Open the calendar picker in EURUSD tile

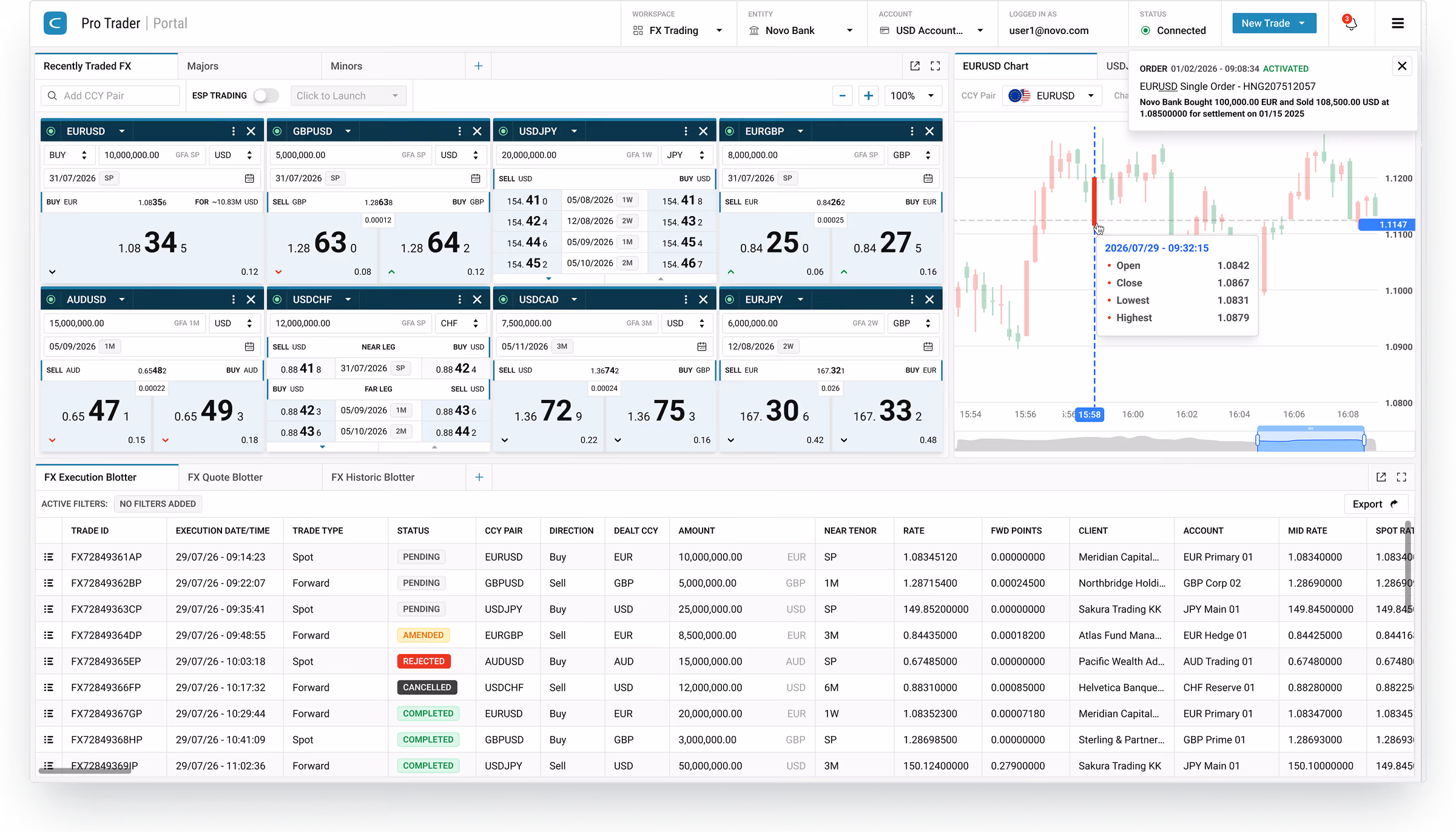(x=249, y=178)
